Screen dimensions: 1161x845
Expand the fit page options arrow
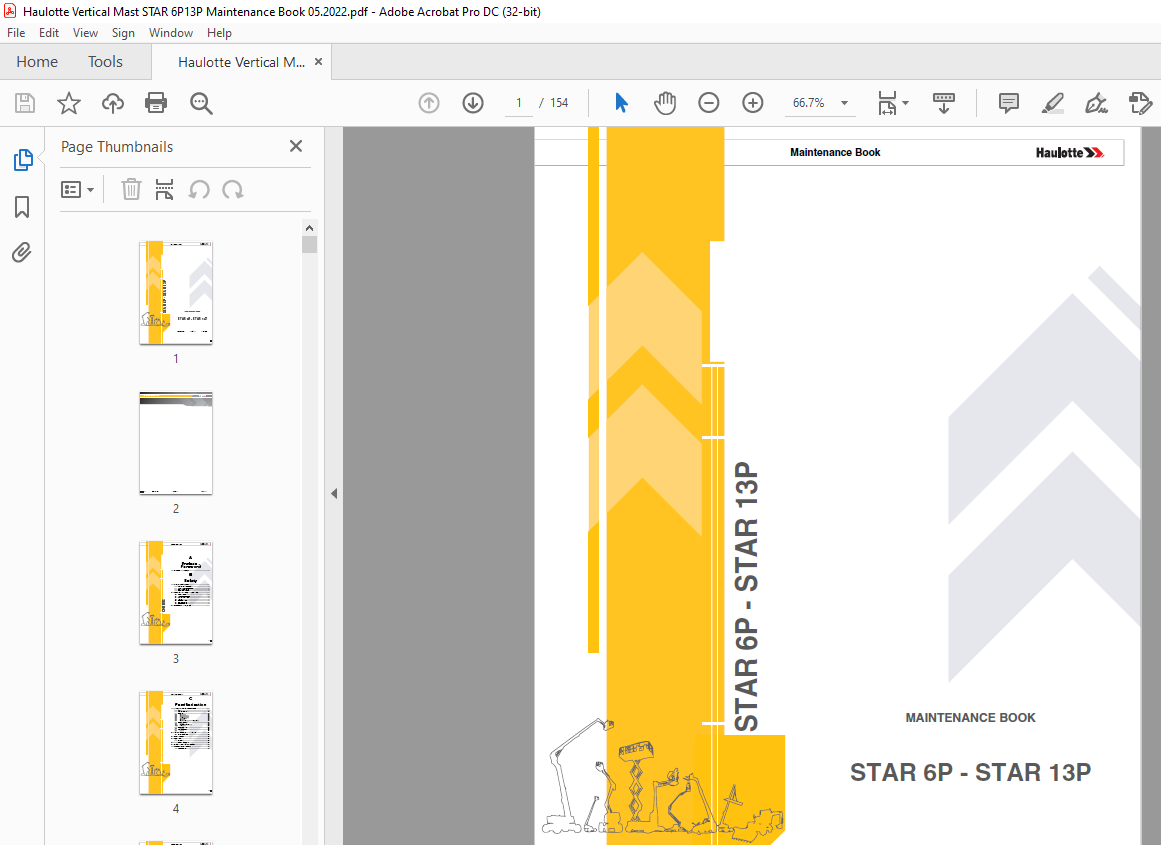pos(906,103)
